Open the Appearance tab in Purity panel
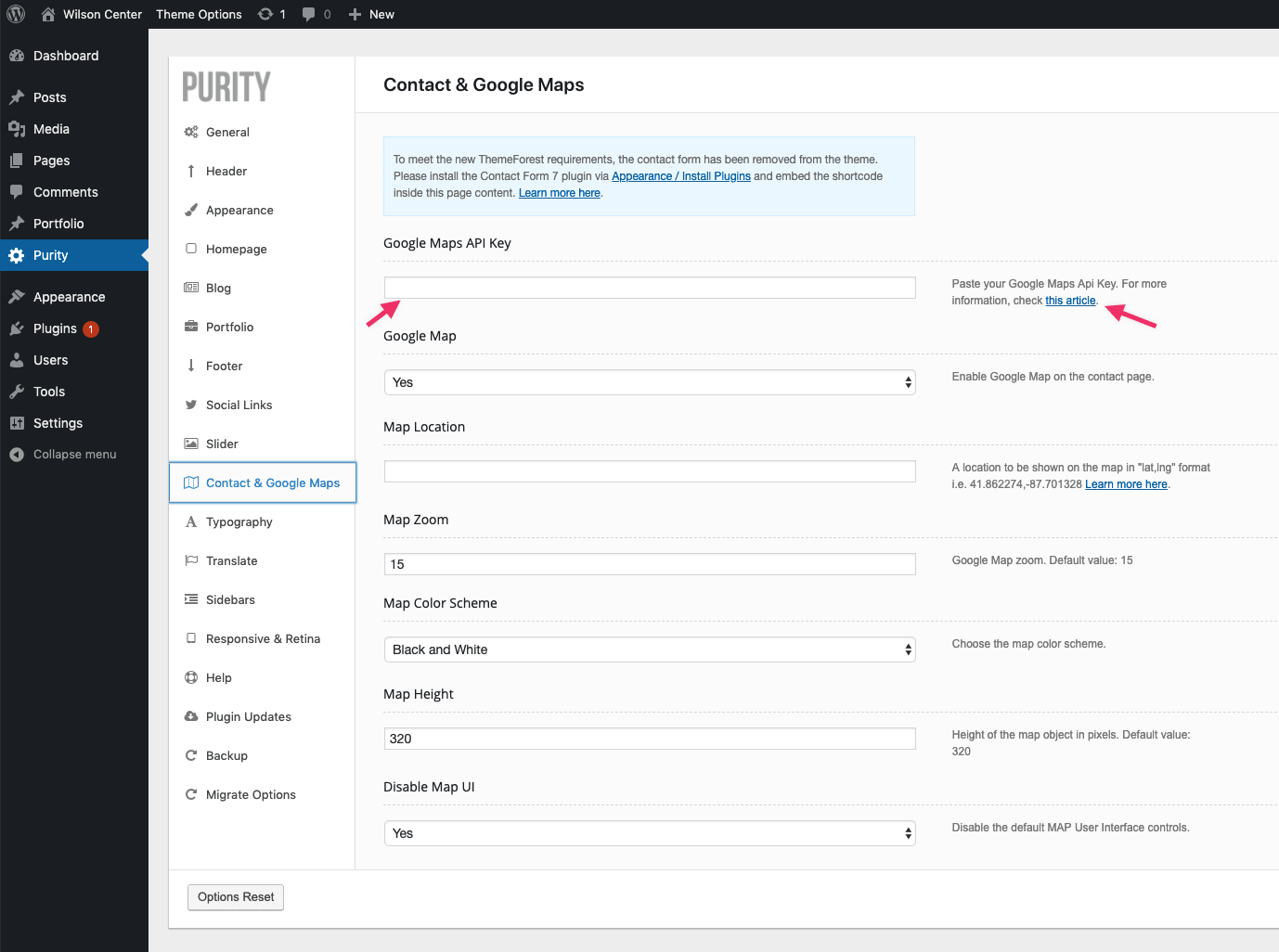 point(263,210)
